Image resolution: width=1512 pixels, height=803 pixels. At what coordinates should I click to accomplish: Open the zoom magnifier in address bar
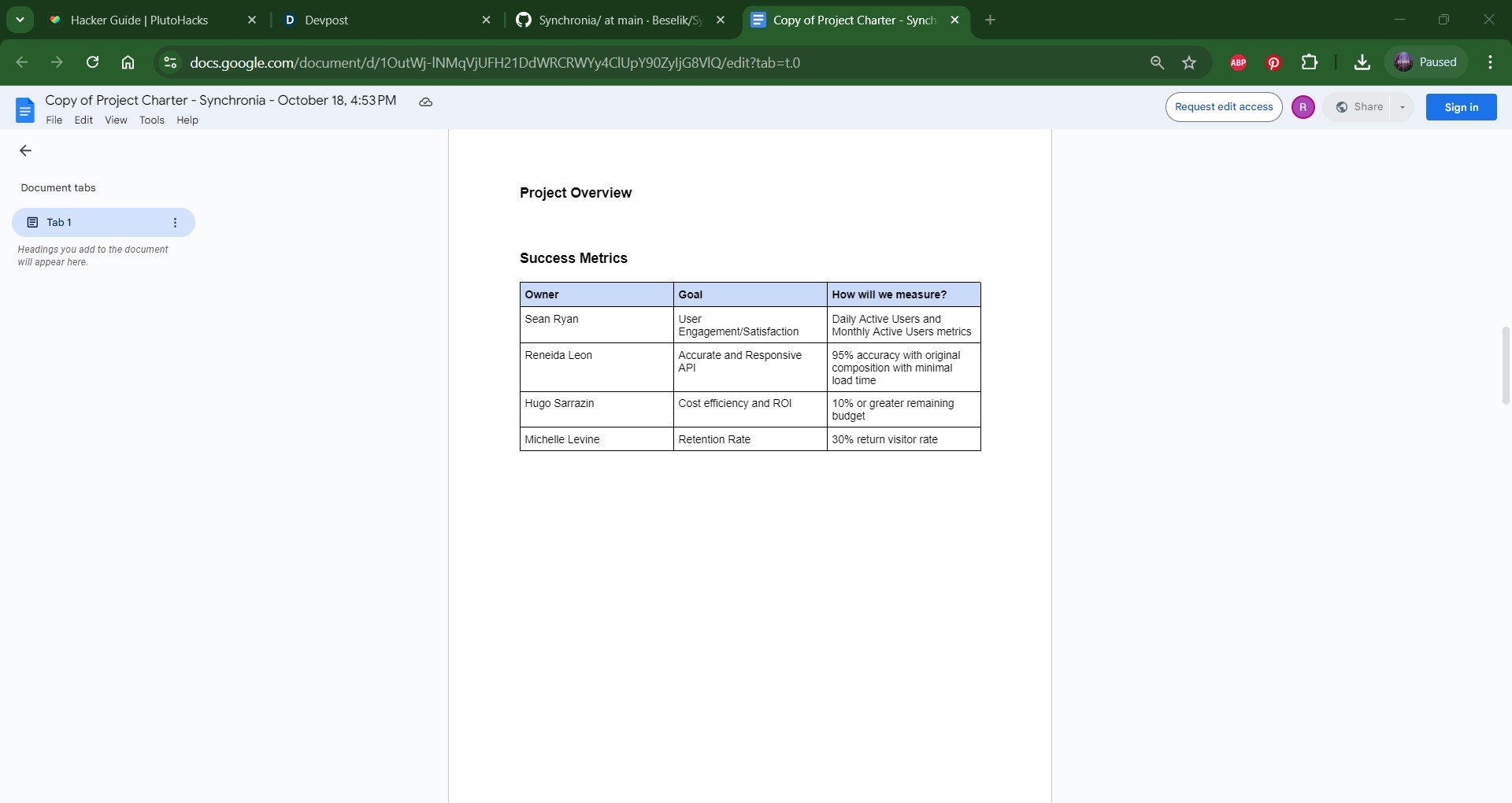[1157, 62]
